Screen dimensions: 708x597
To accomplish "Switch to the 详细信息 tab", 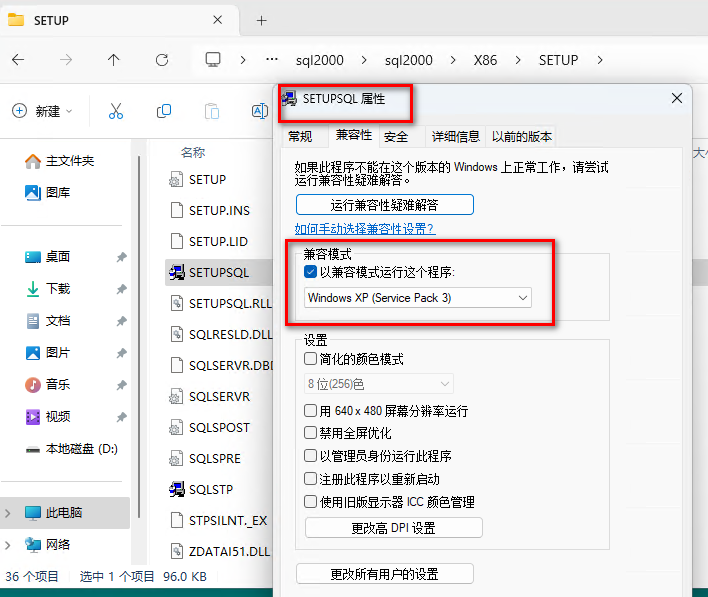I will (455, 136).
